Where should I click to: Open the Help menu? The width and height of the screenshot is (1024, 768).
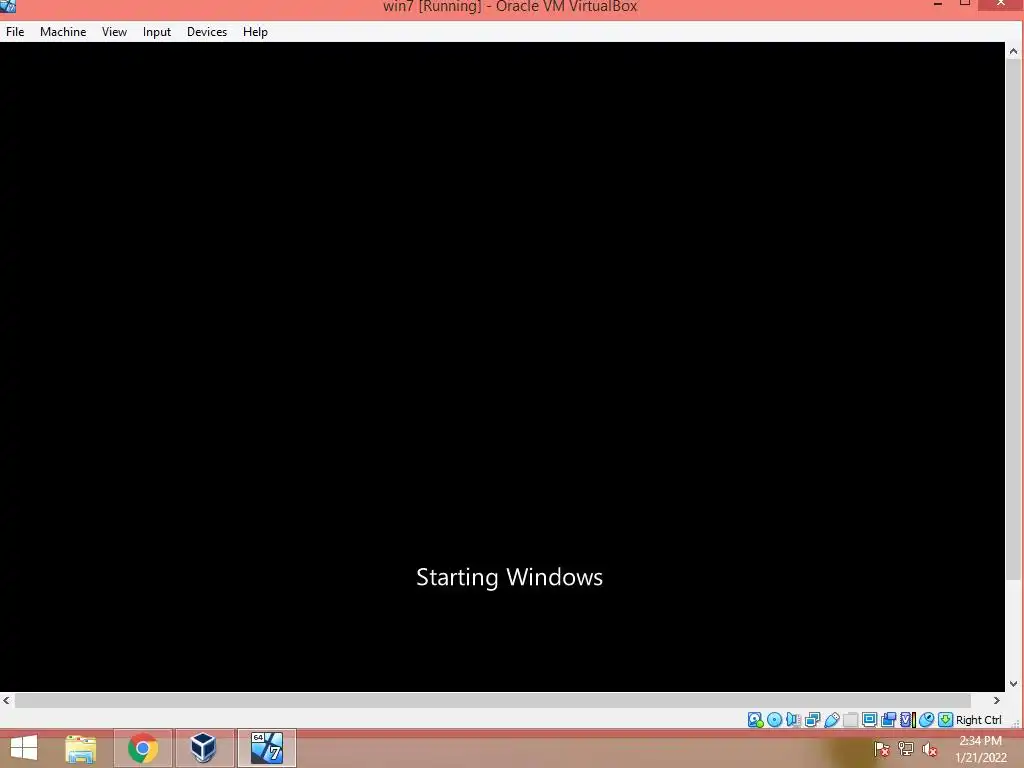click(255, 31)
